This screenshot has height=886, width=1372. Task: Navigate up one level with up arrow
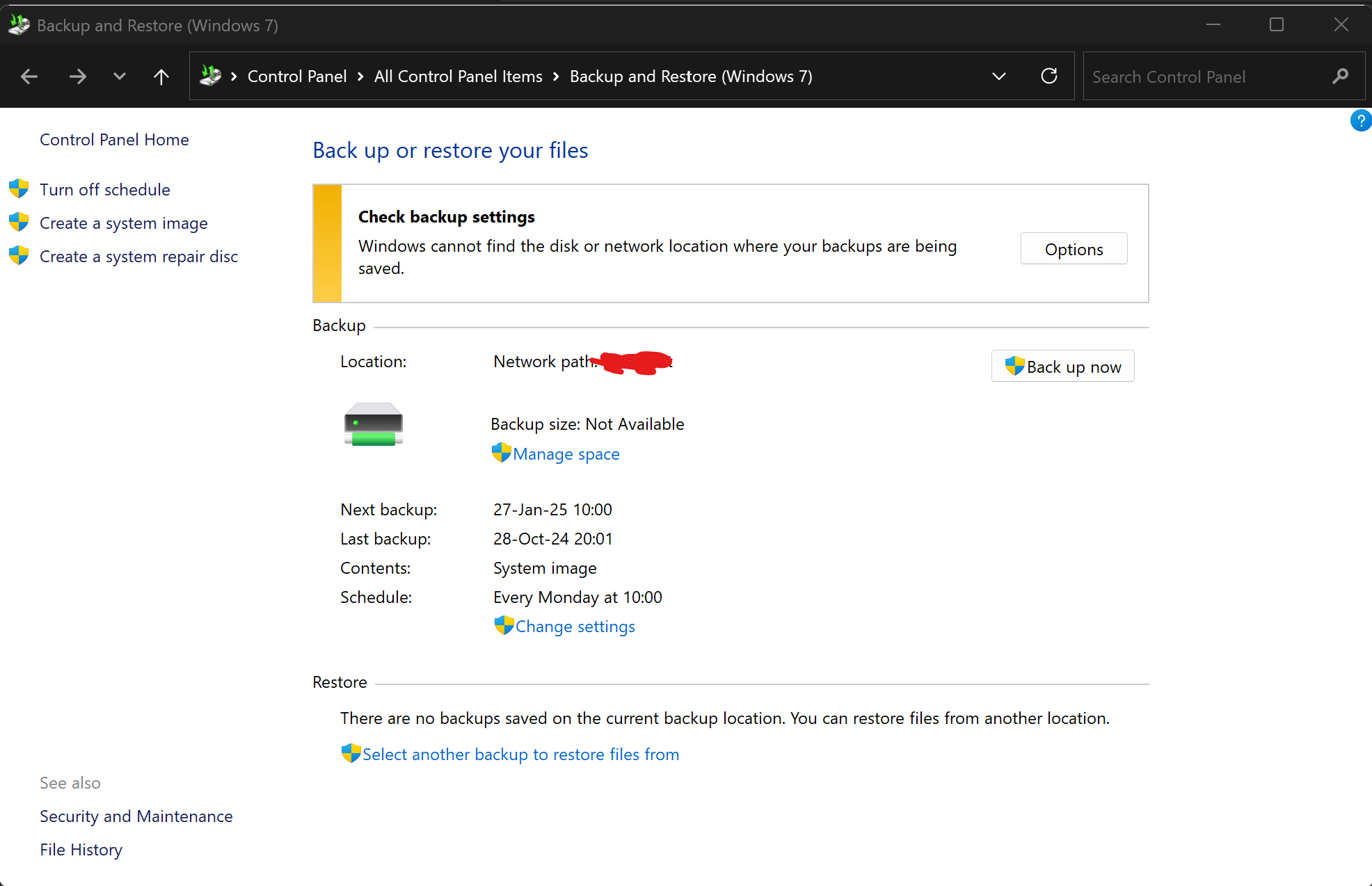click(x=161, y=76)
